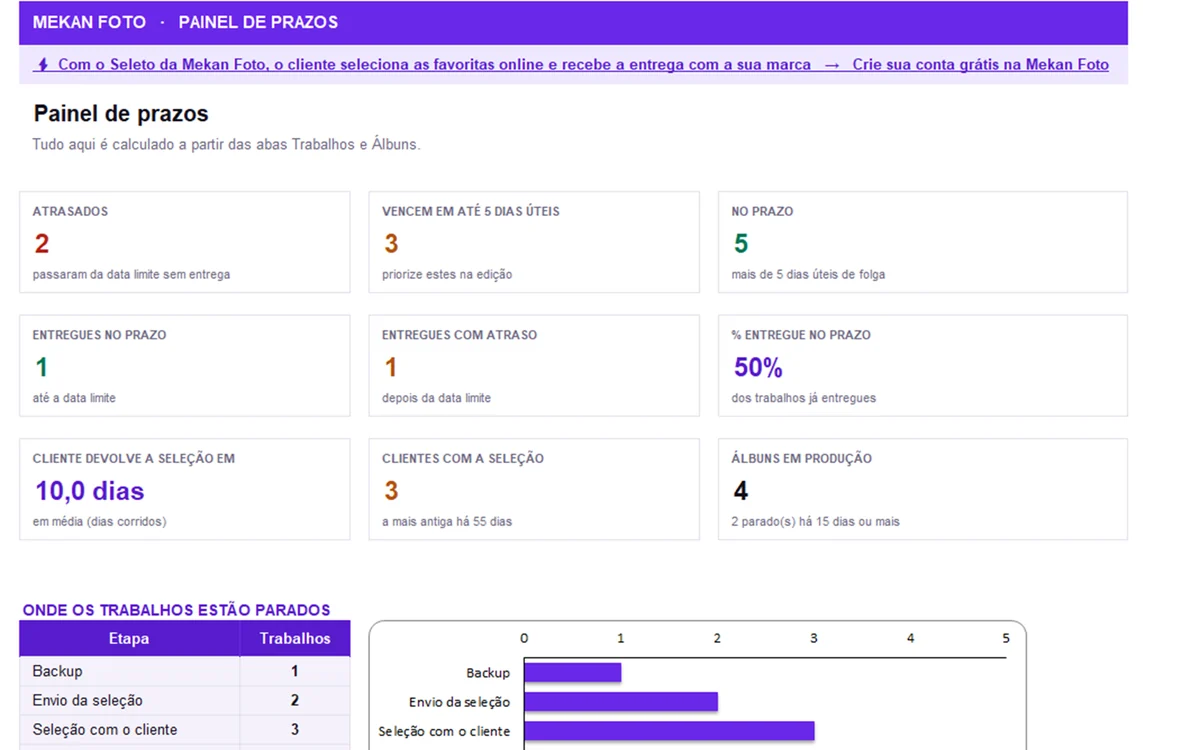Select the red value 2 under Atrasados
The width and height of the screenshot is (1200, 750).
coord(42,243)
